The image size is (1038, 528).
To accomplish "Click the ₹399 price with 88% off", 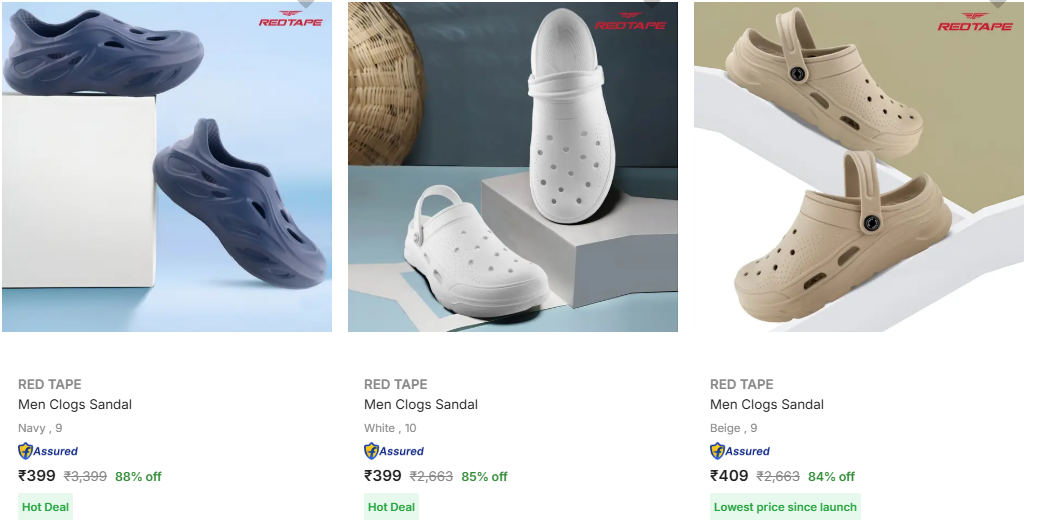I will (x=37, y=476).
